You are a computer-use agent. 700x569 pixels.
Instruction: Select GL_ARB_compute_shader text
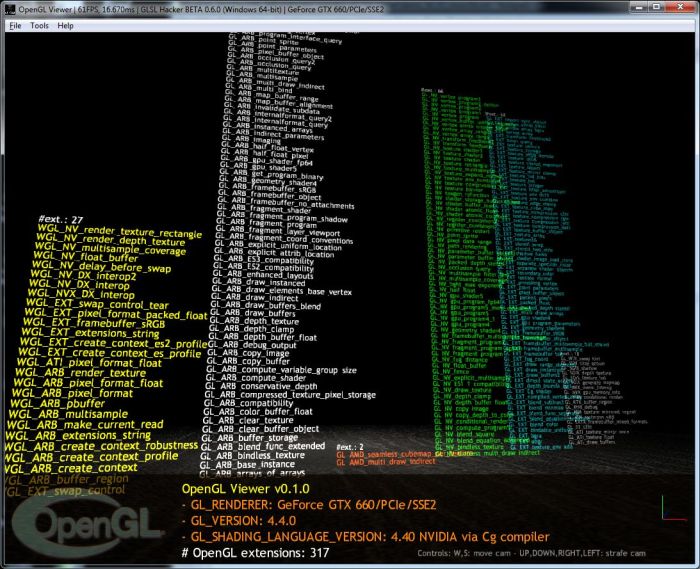click(256, 378)
